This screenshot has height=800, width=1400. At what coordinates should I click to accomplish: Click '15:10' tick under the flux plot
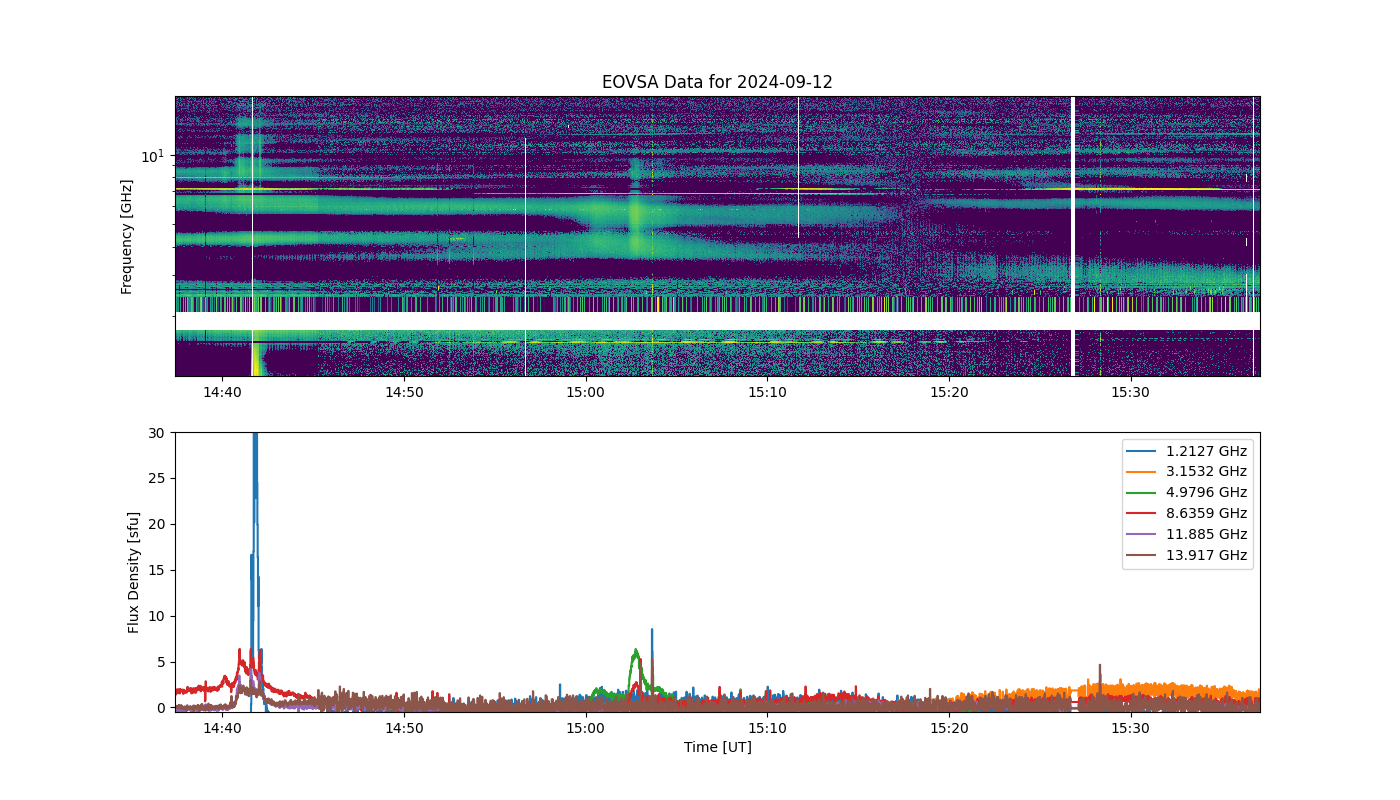coord(767,729)
